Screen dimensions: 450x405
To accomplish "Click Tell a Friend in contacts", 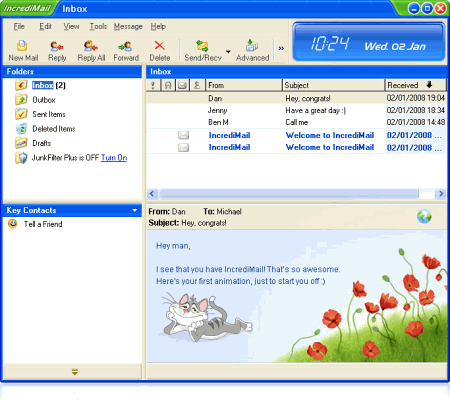I will (x=43, y=224).
